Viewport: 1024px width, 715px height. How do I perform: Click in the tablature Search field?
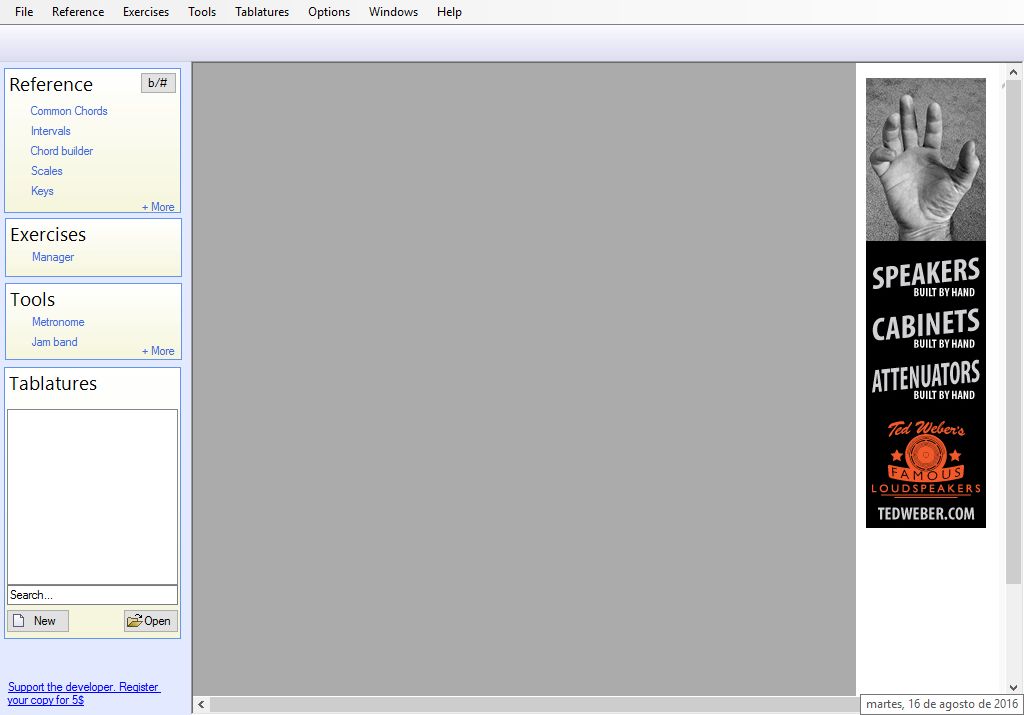click(x=92, y=595)
